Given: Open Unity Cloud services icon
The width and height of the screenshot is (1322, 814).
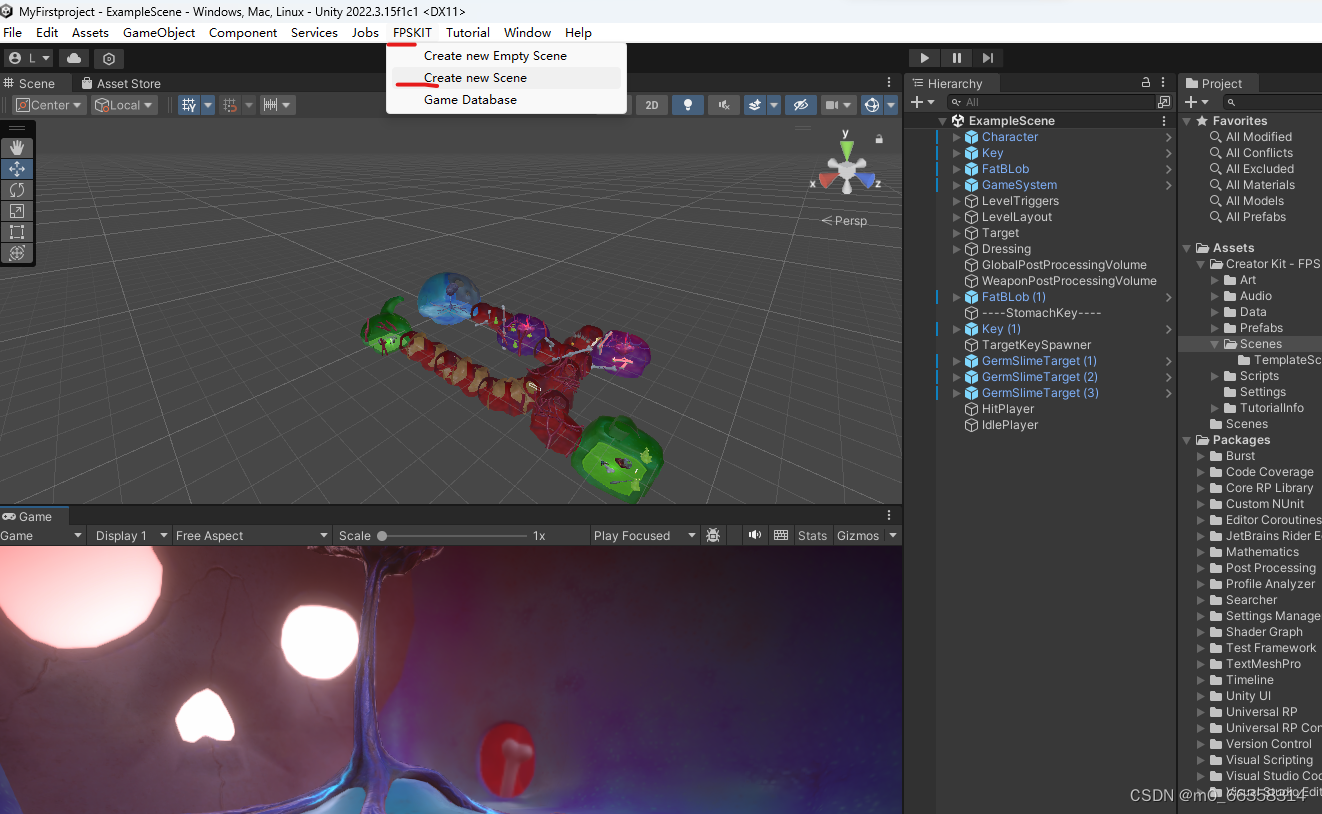Looking at the screenshot, I should [74, 59].
